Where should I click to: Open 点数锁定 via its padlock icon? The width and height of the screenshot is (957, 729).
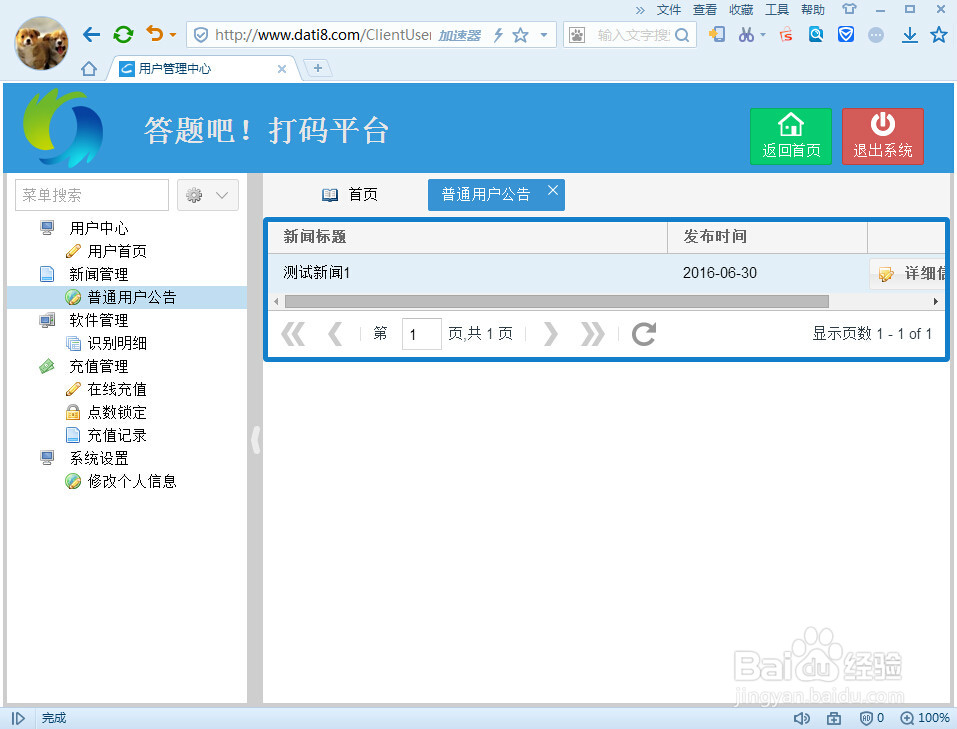[72, 412]
